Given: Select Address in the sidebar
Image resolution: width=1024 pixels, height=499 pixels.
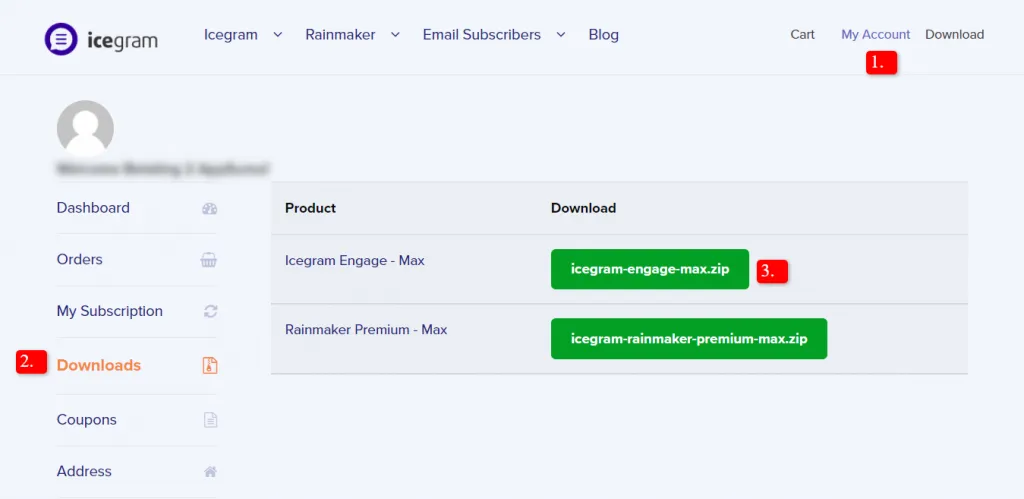Looking at the screenshot, I should (x=84, y=471).
